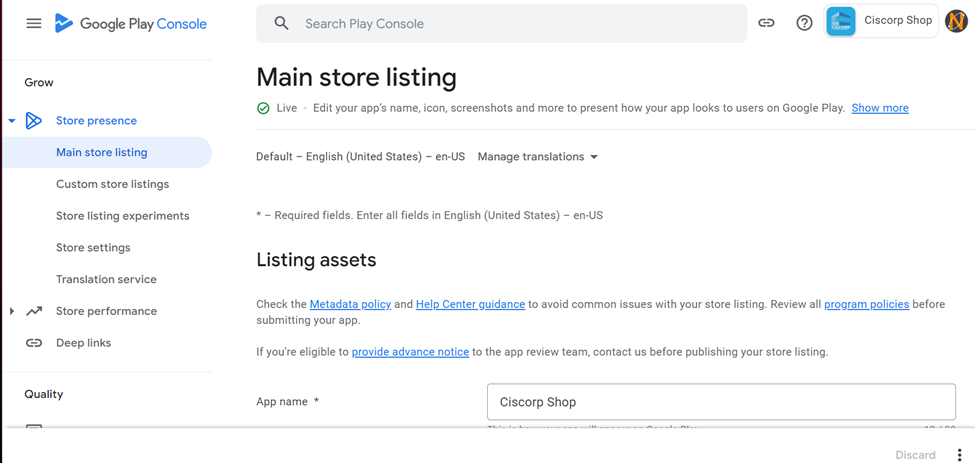
Task: Expand the Store performance section arrow
Action: click(x=12, y=311)
